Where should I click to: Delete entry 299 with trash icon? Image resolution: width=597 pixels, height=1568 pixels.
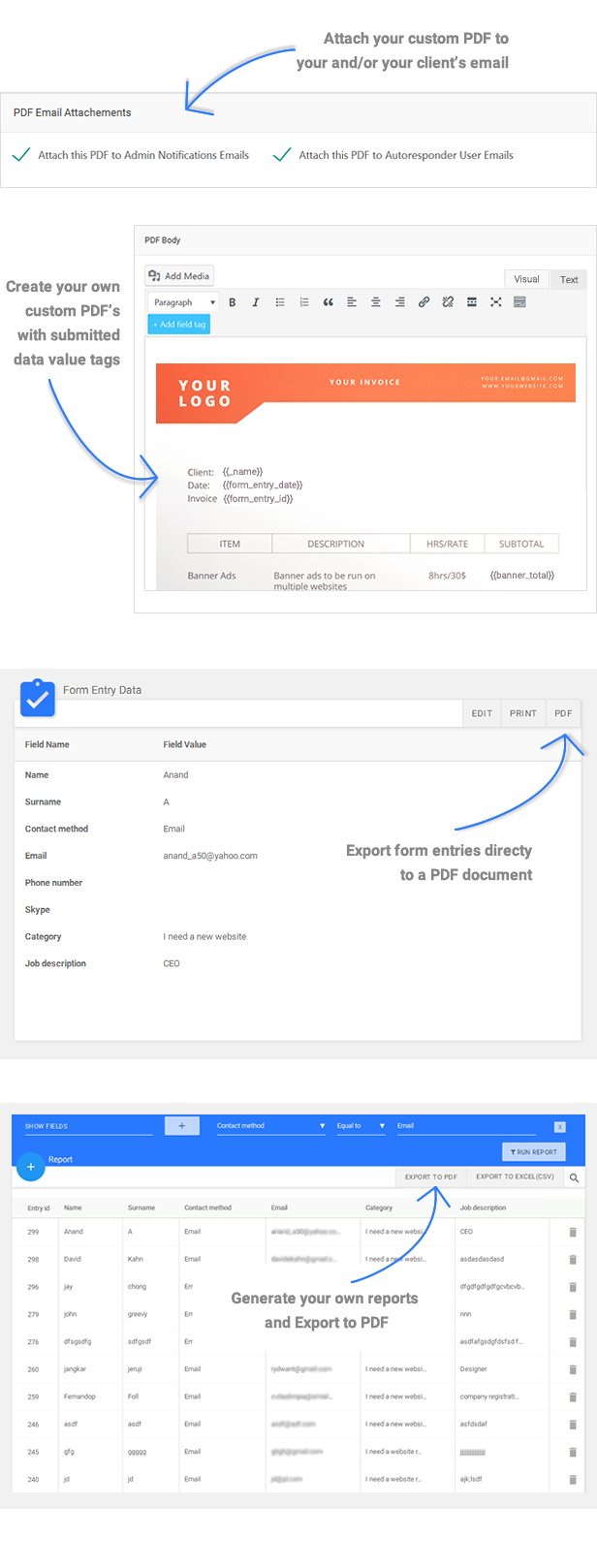(x=572, y=1232)
